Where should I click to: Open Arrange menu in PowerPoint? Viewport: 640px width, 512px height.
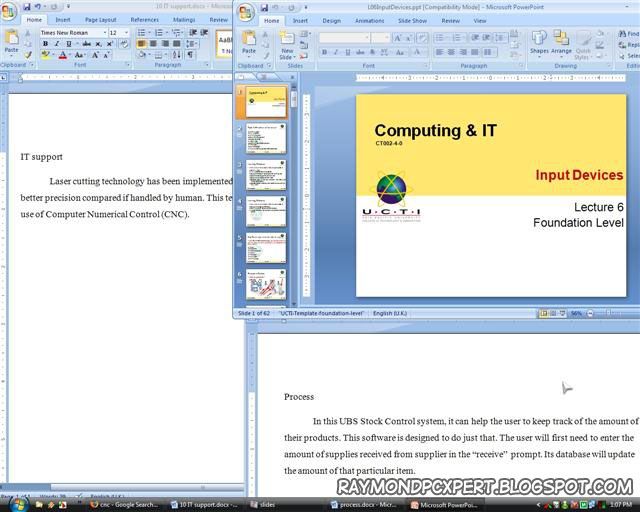point(561,44)
